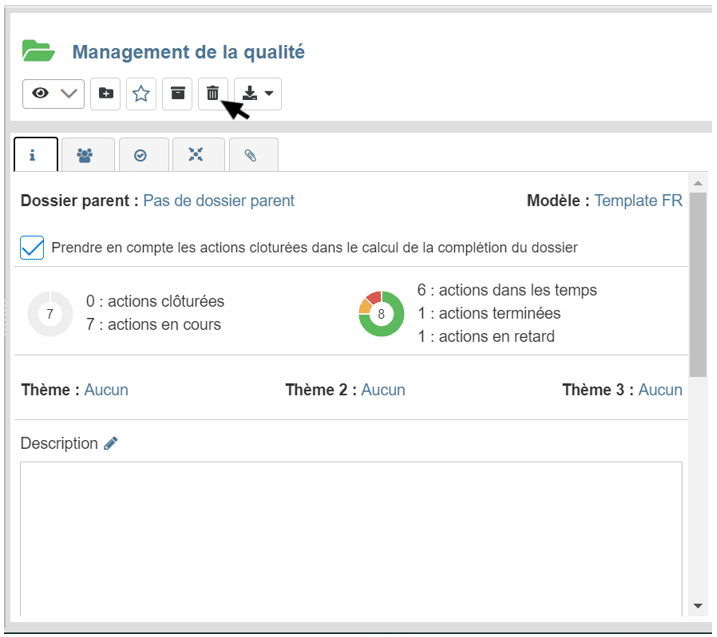Edit the Description using the pencil icon

[x=111, y=443]
